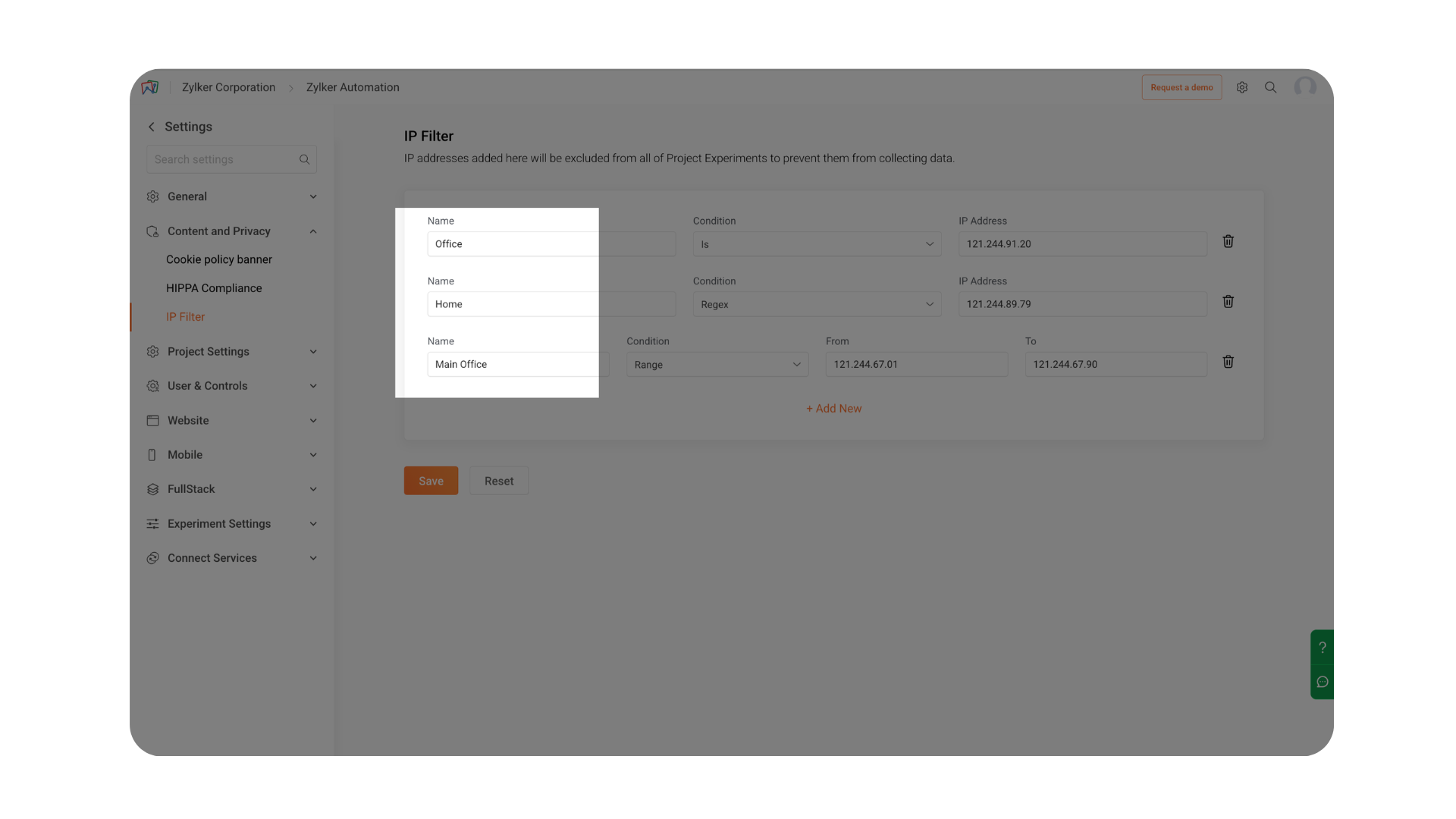Delete the Home IP filter row
Viewport: 1456px width, 819px height.
click(1228, 302)
